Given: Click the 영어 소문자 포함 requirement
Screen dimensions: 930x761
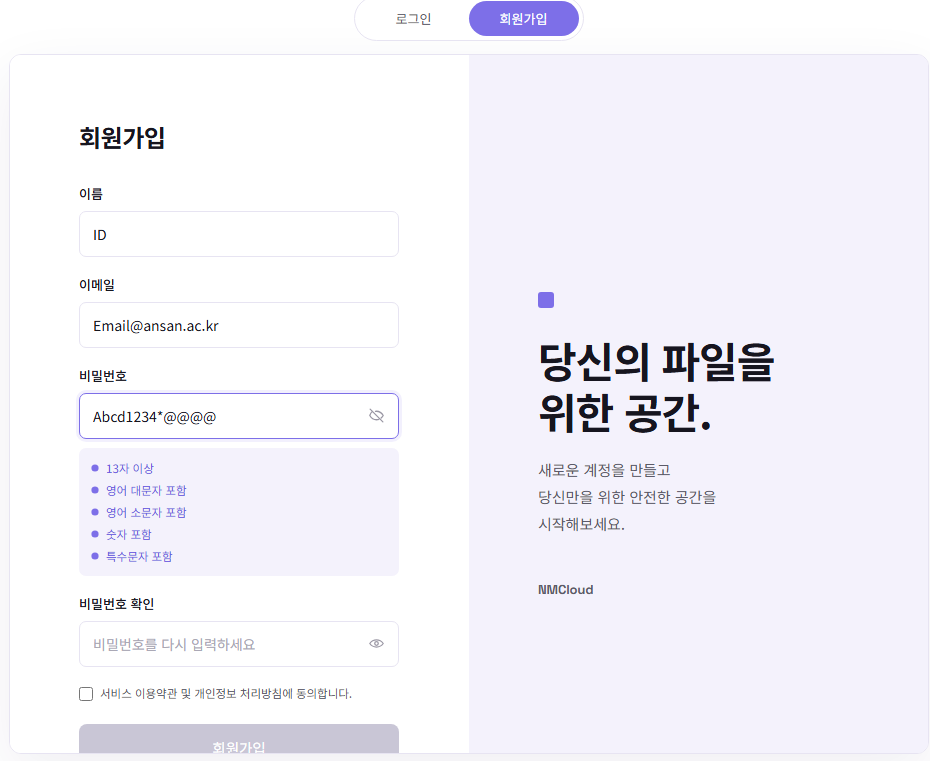Looking at the screenshot, I should 139,512.
